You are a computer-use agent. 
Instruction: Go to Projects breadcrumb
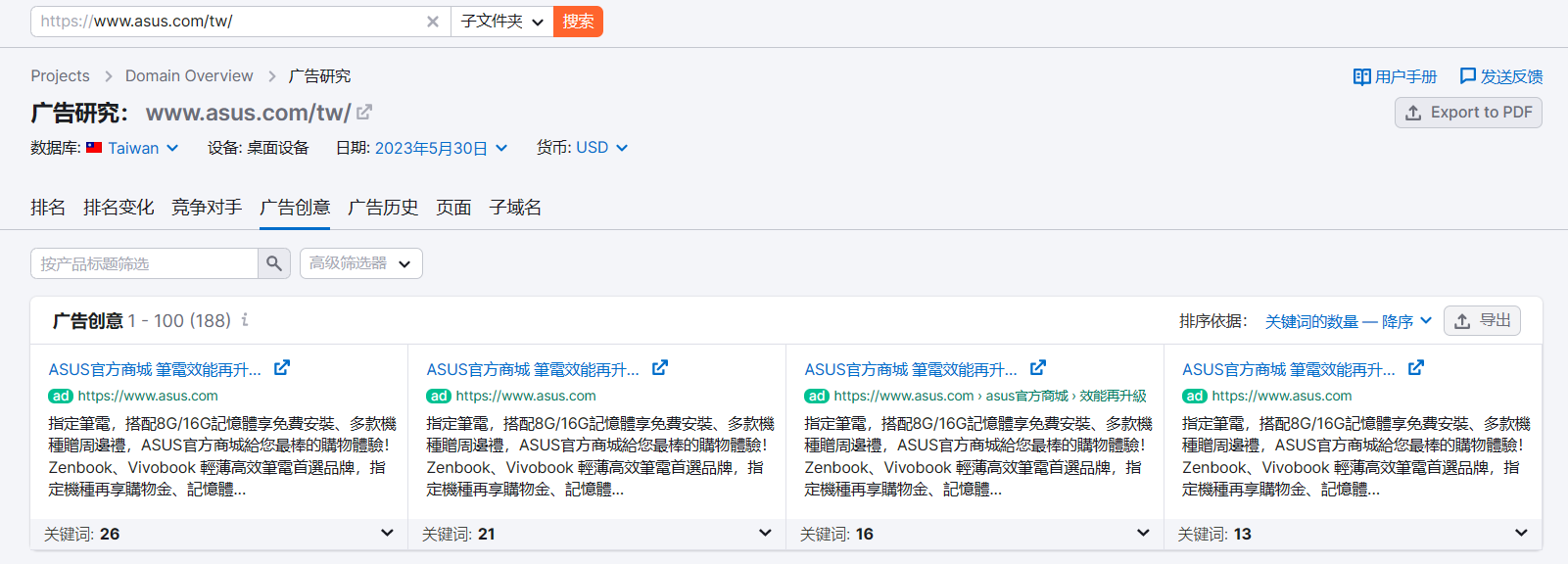pyautogui.click(x=60, y=76)
